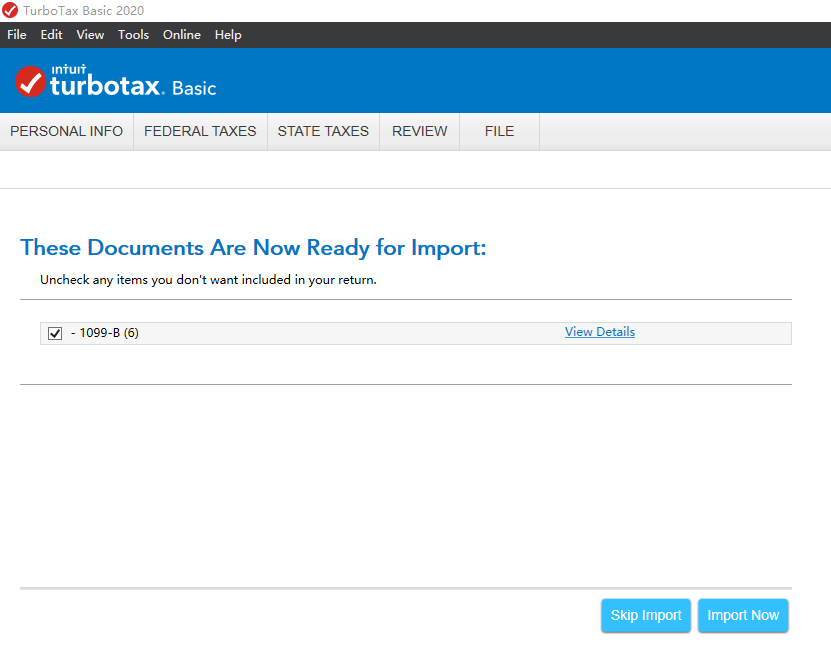The image size is (831, 648).
Task: Select the STATE TAXES tab
Action: coord(323,131)
